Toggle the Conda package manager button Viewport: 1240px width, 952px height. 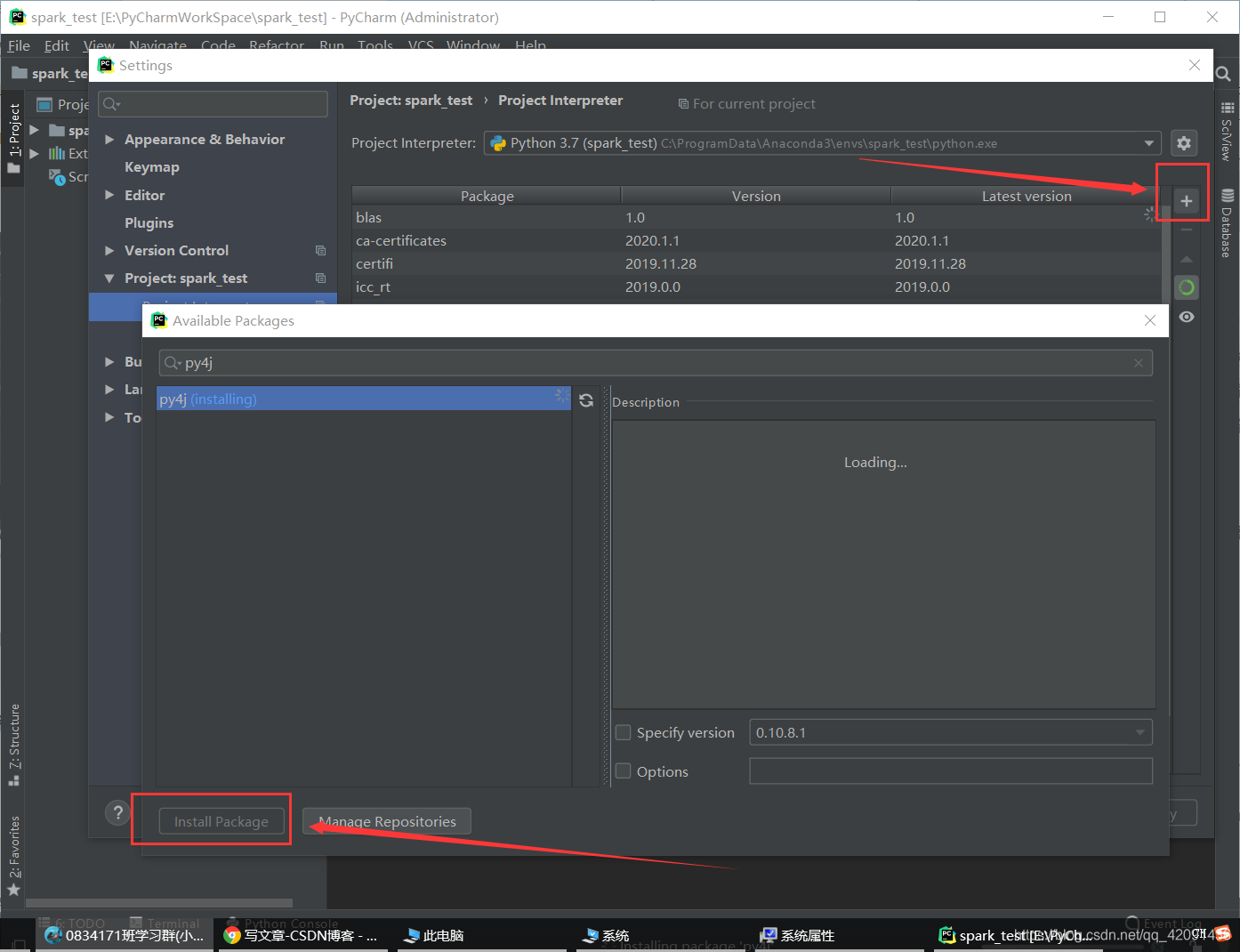(x=1186, y=287)
